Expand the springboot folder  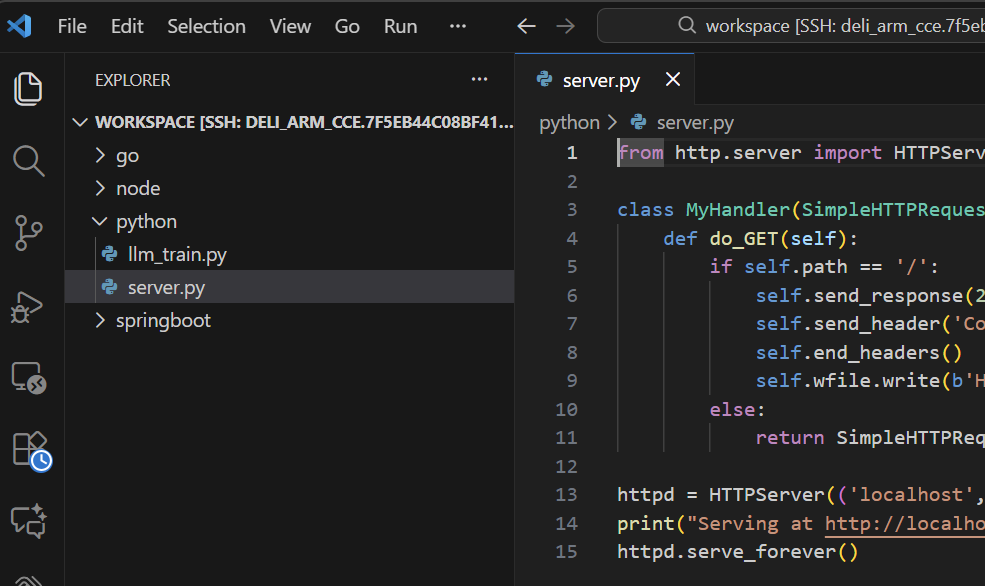[x=163, y=320]
